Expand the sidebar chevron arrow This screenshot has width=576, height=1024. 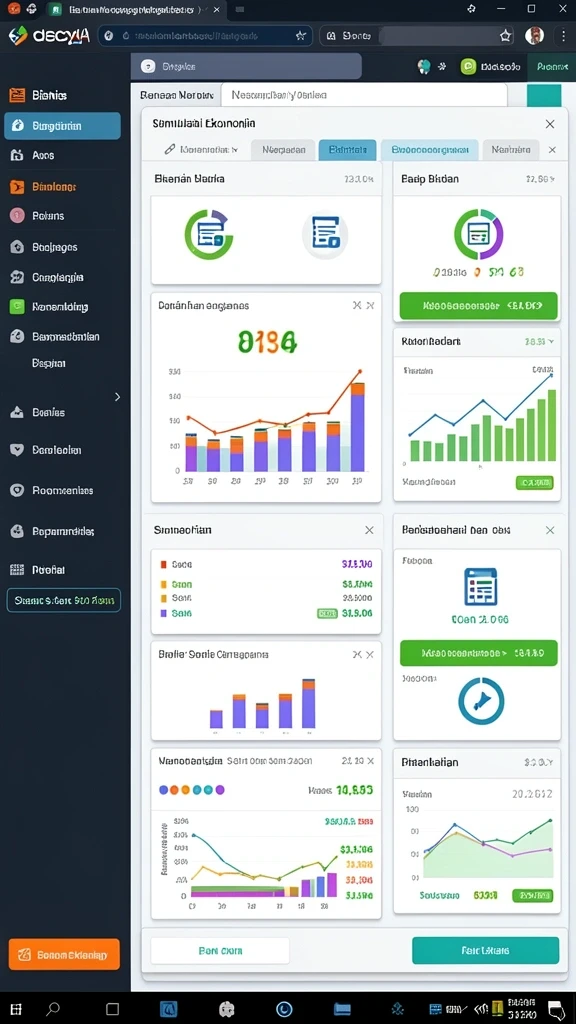118,396
